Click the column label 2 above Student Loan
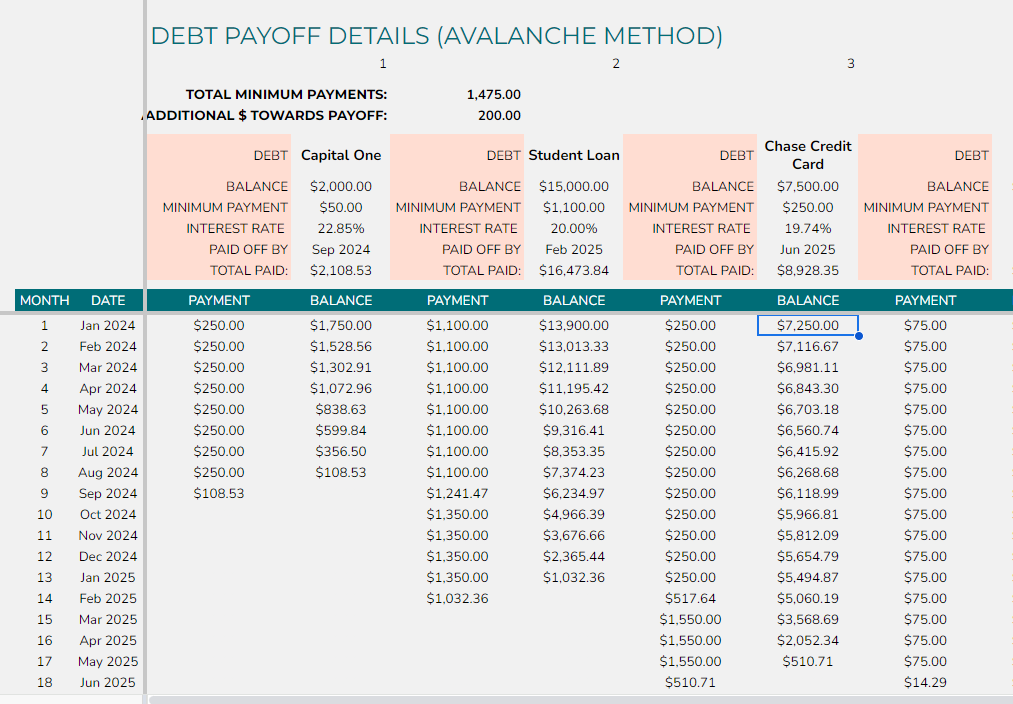This screenshot has width=1013, height=704. coord(616,62)
